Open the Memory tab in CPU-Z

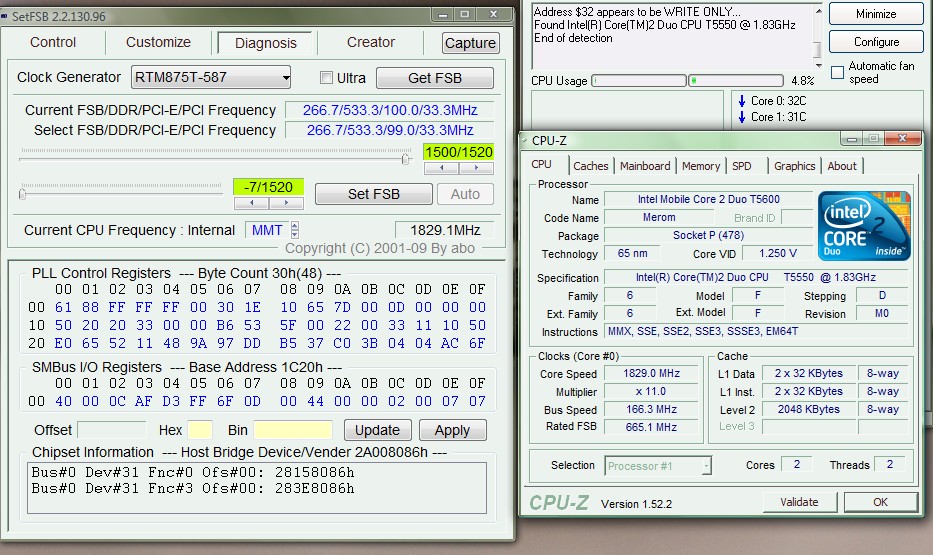pyautogui.click(x=701, y=166)
